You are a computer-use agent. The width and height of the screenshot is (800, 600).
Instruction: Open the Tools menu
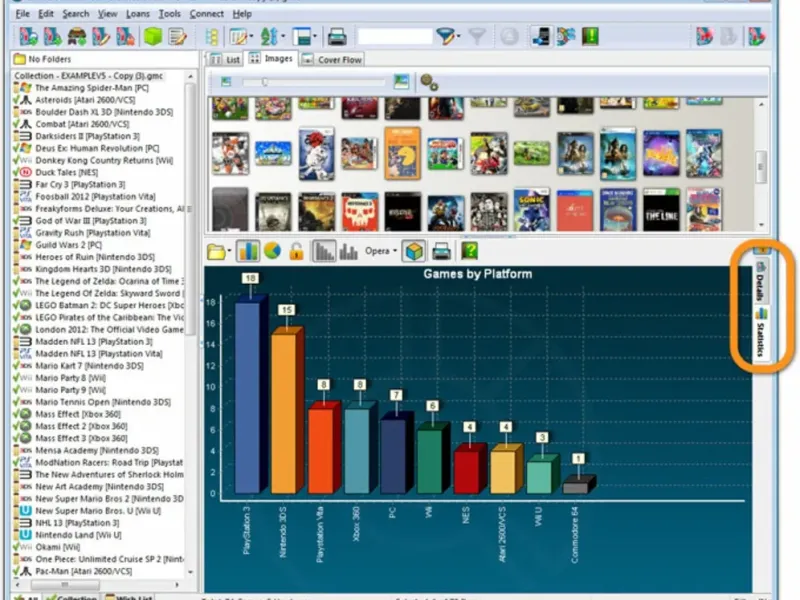(x=169, y=14)
